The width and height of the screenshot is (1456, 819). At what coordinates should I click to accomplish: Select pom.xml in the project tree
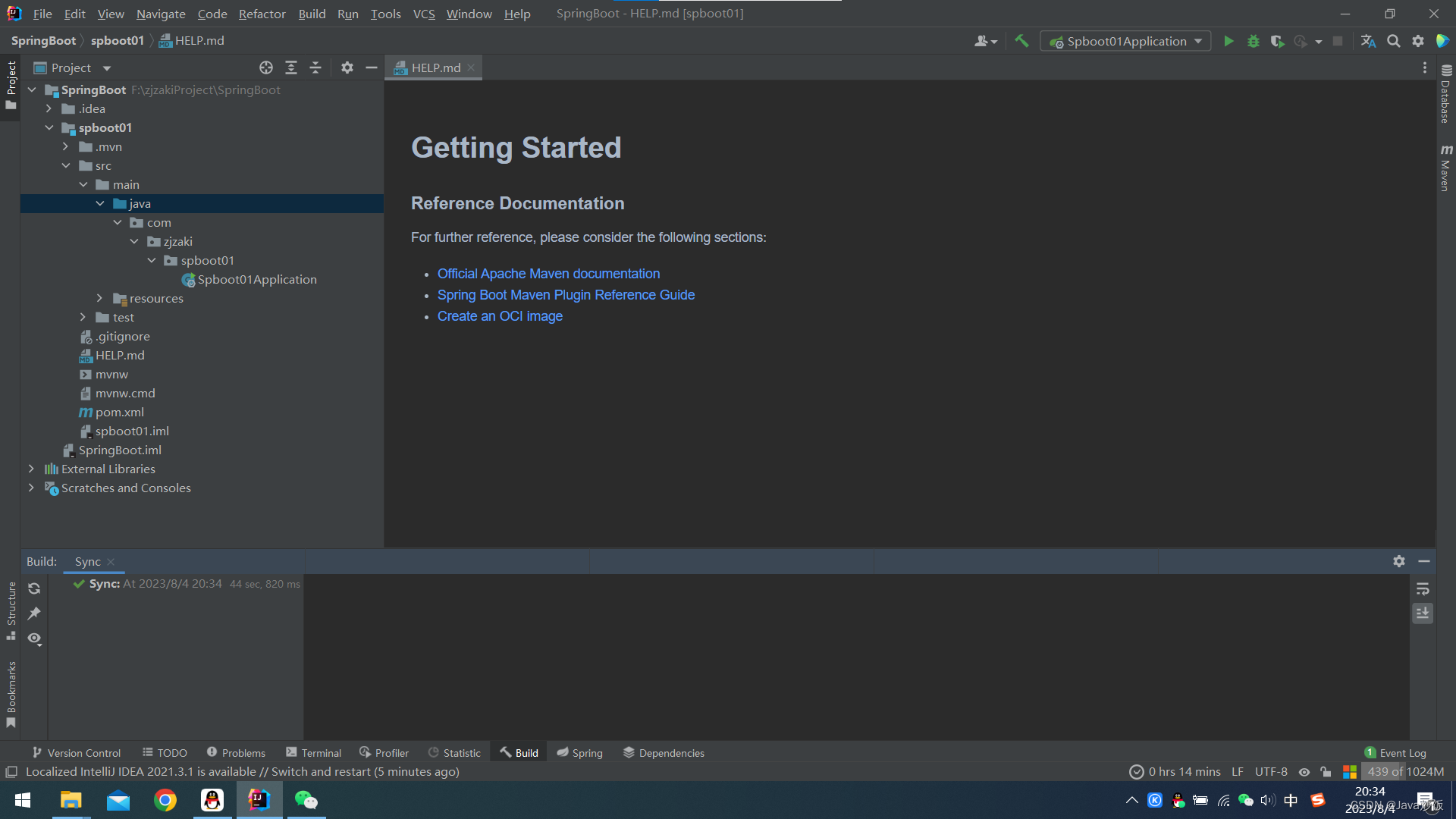pos(119,413)
